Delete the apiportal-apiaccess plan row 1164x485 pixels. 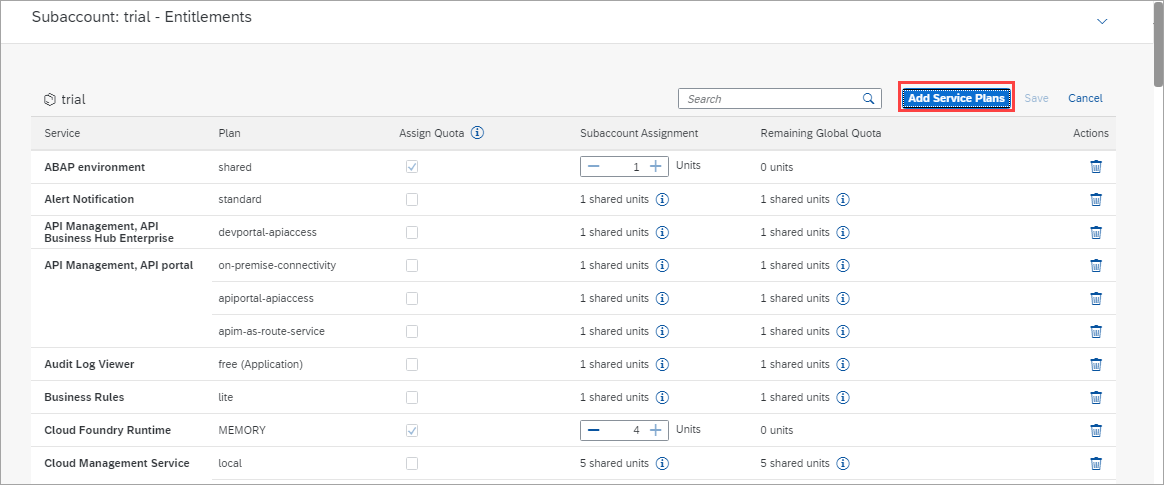[x=1095, y=298]
